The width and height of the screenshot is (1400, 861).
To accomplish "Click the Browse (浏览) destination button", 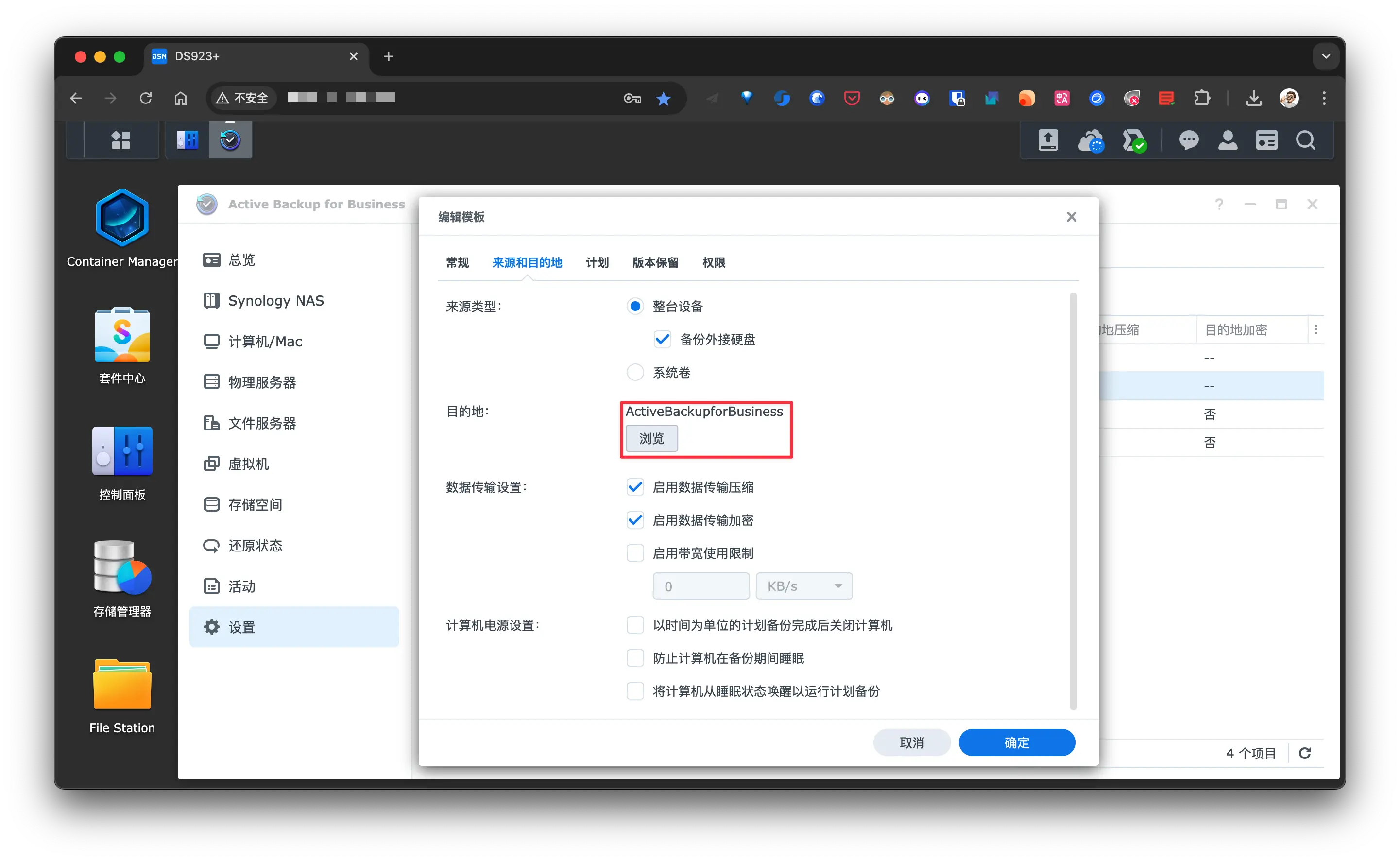I will [x=651, y=438].
